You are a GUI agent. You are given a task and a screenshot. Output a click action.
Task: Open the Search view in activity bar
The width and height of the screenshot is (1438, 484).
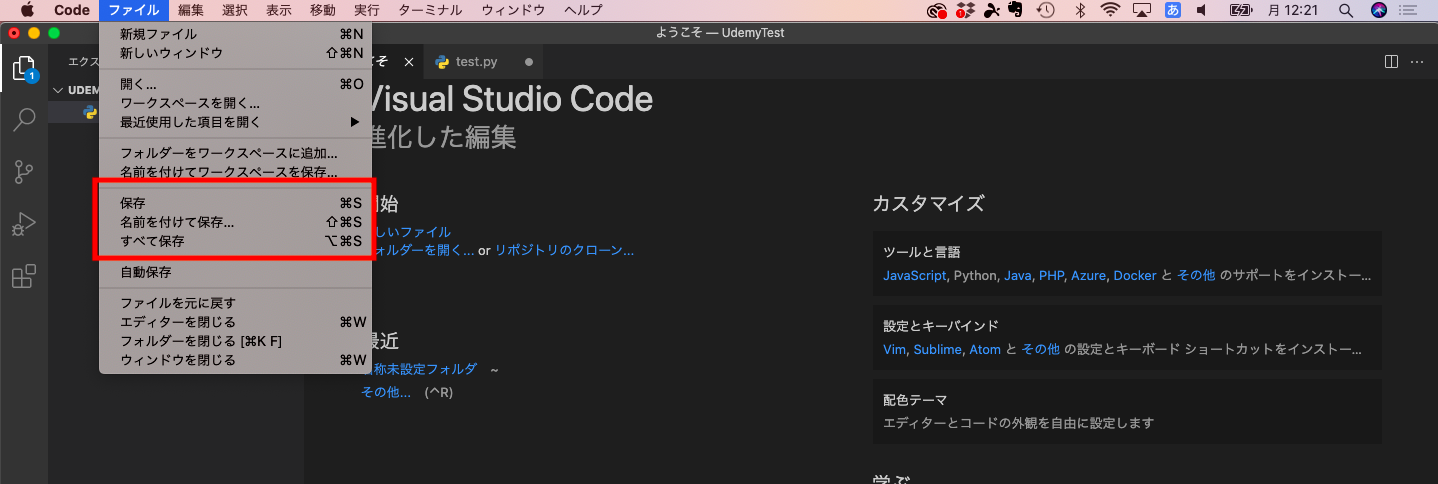tap(24, 120)
